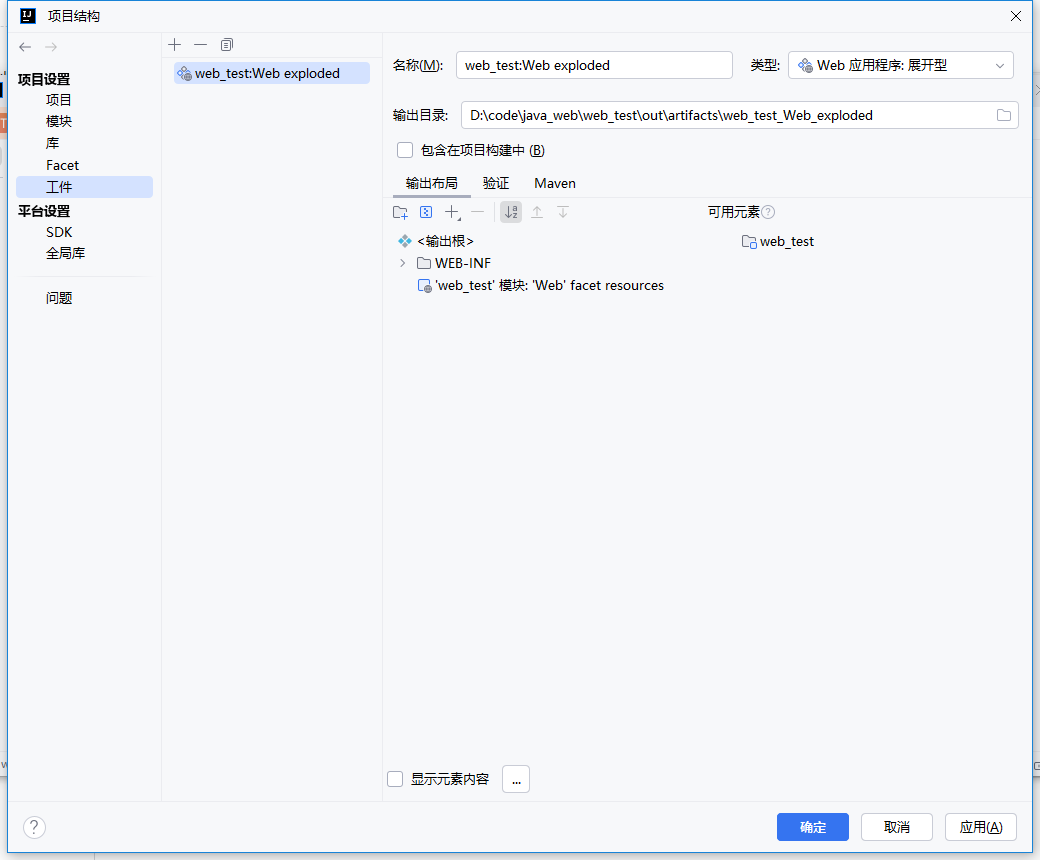Enable the 包含在项目构建中 checkbox
This screenshot has height=860, width=1040.
pyautogui.click(x=405, y=150)
